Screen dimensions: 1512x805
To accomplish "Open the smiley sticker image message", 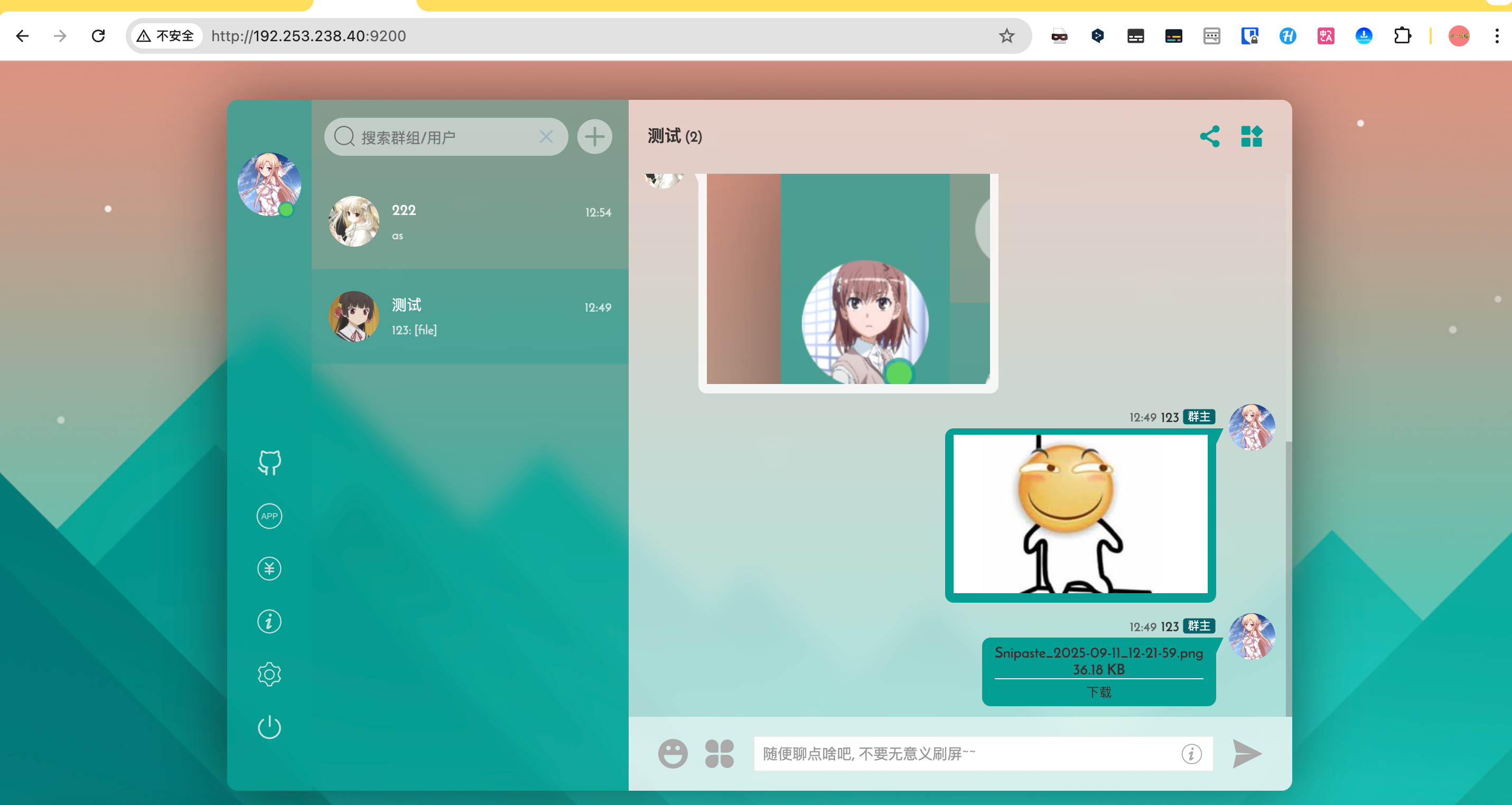I will [x=1080, y=514].
